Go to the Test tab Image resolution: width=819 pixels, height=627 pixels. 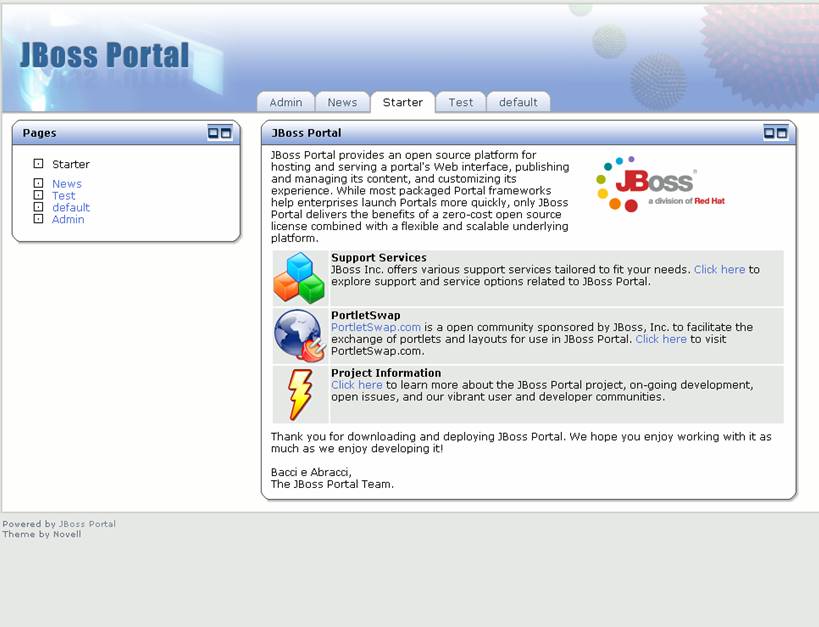click(x=461, y=102)
